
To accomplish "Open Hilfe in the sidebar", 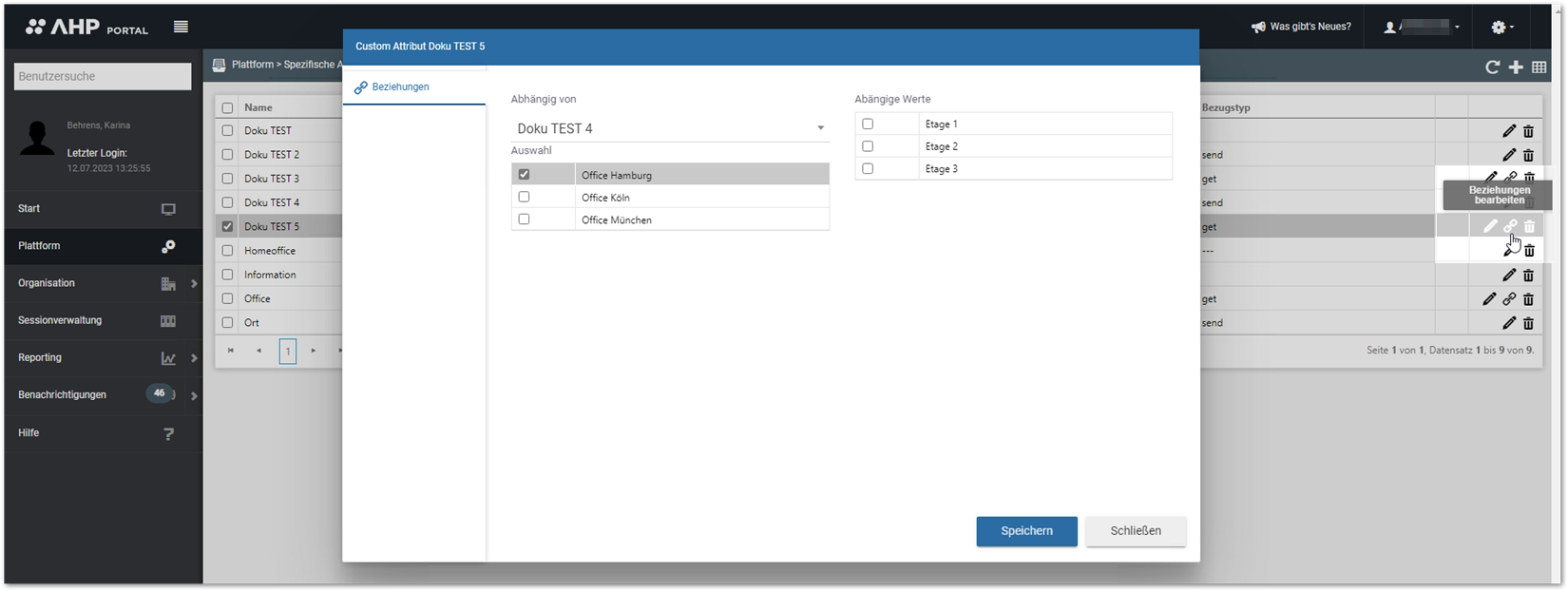I will (104, 432).
